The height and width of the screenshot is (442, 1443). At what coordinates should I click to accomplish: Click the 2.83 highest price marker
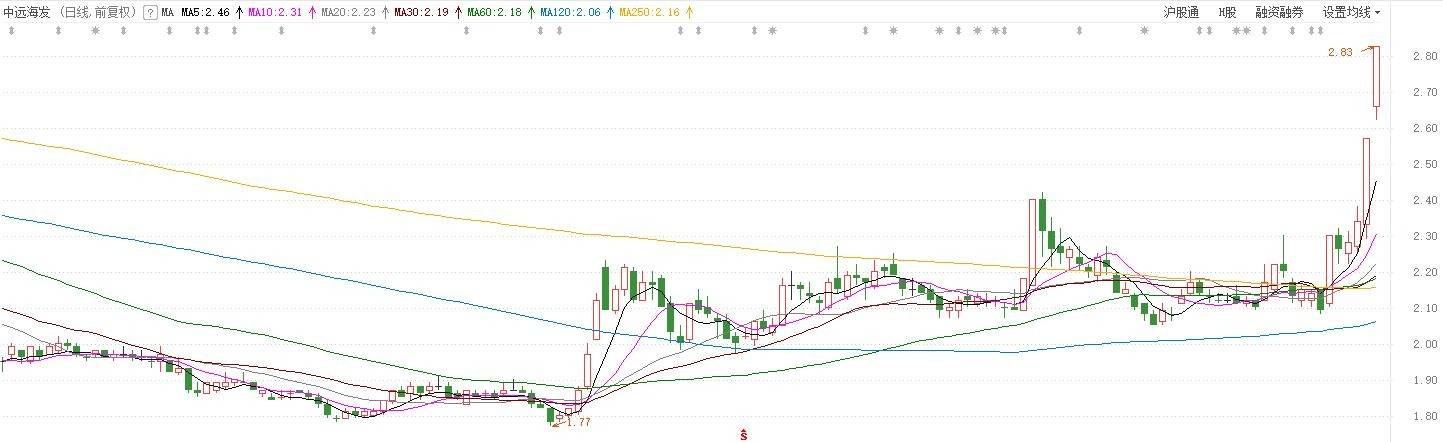pyautogui.click(x=1339, y=52)
